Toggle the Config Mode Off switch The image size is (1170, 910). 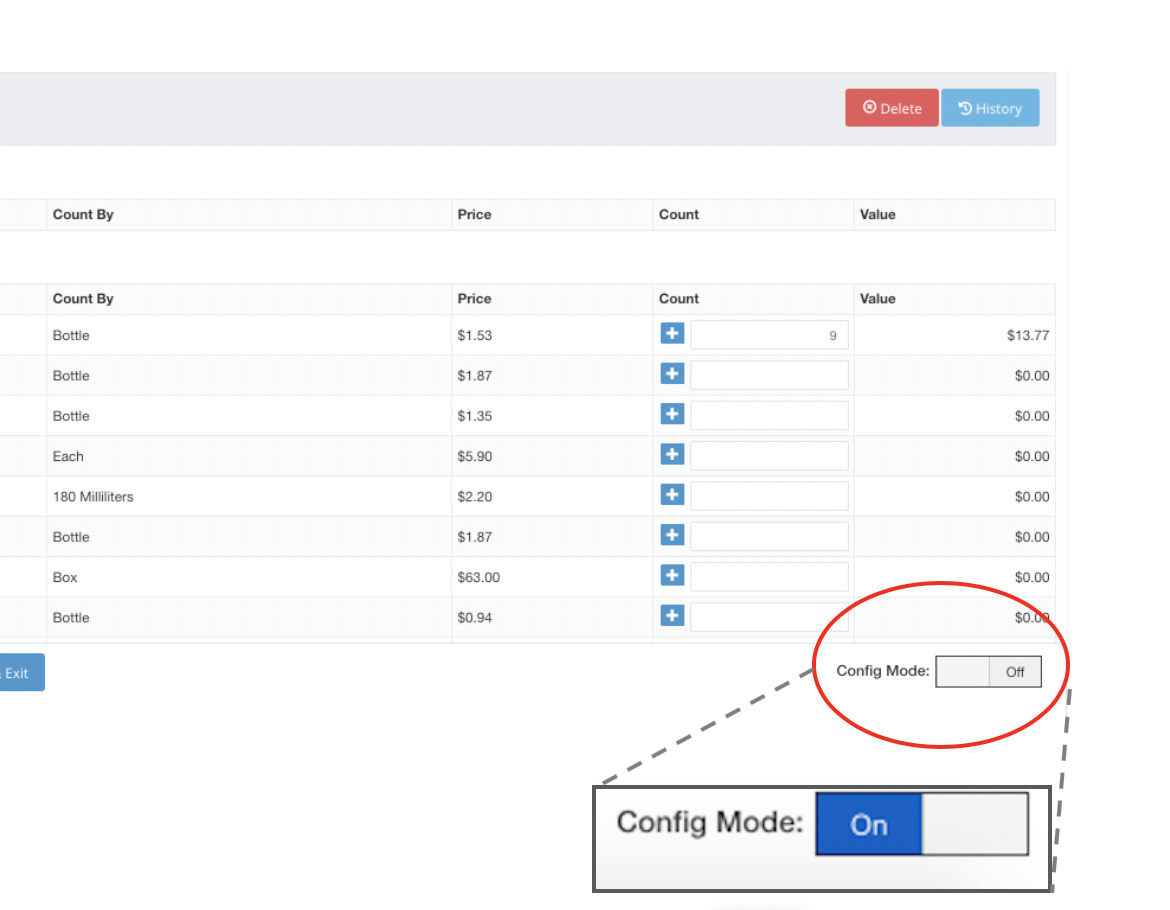click(988, 672)
